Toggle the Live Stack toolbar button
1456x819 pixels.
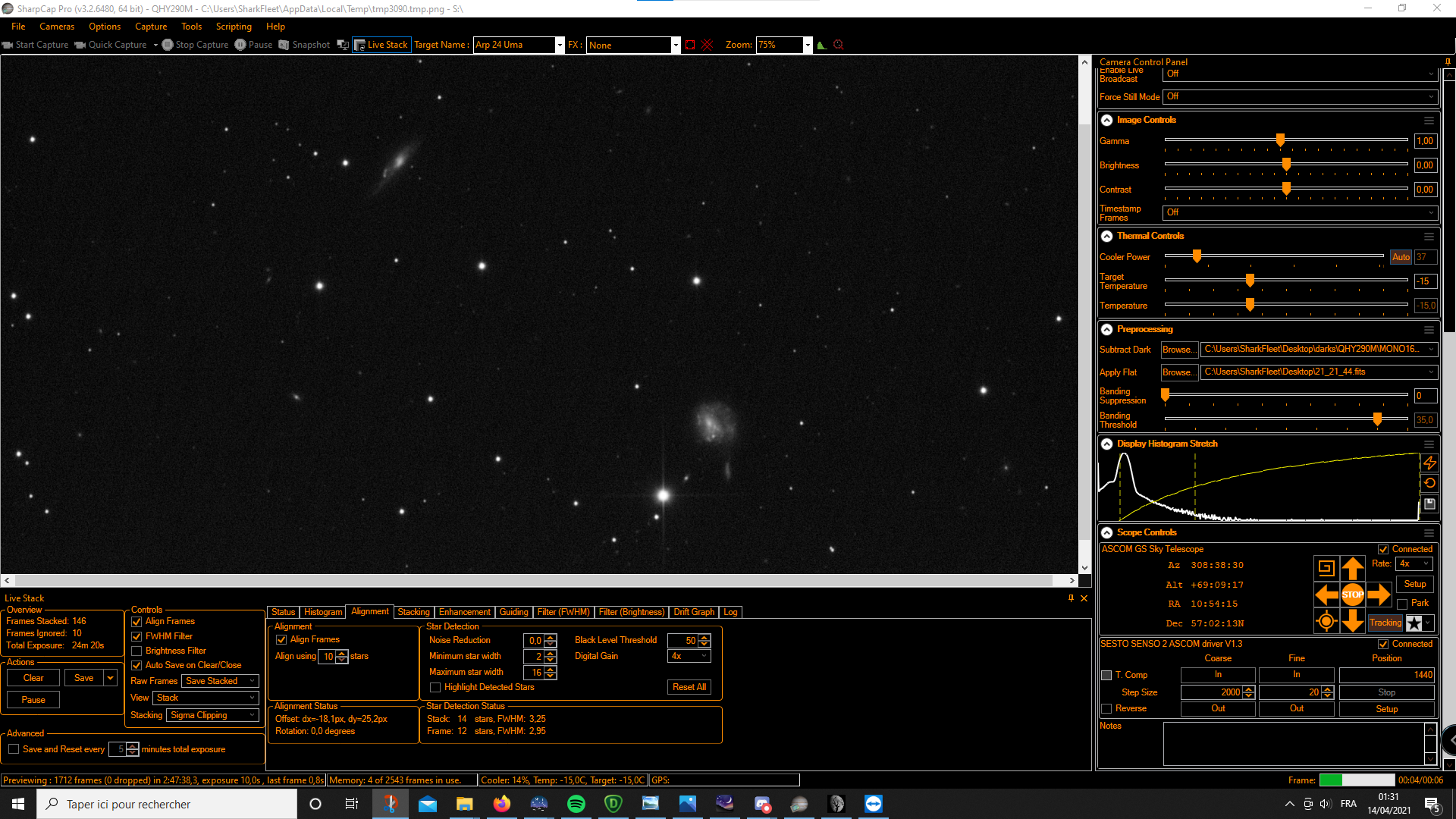click(x=381, y=45)
